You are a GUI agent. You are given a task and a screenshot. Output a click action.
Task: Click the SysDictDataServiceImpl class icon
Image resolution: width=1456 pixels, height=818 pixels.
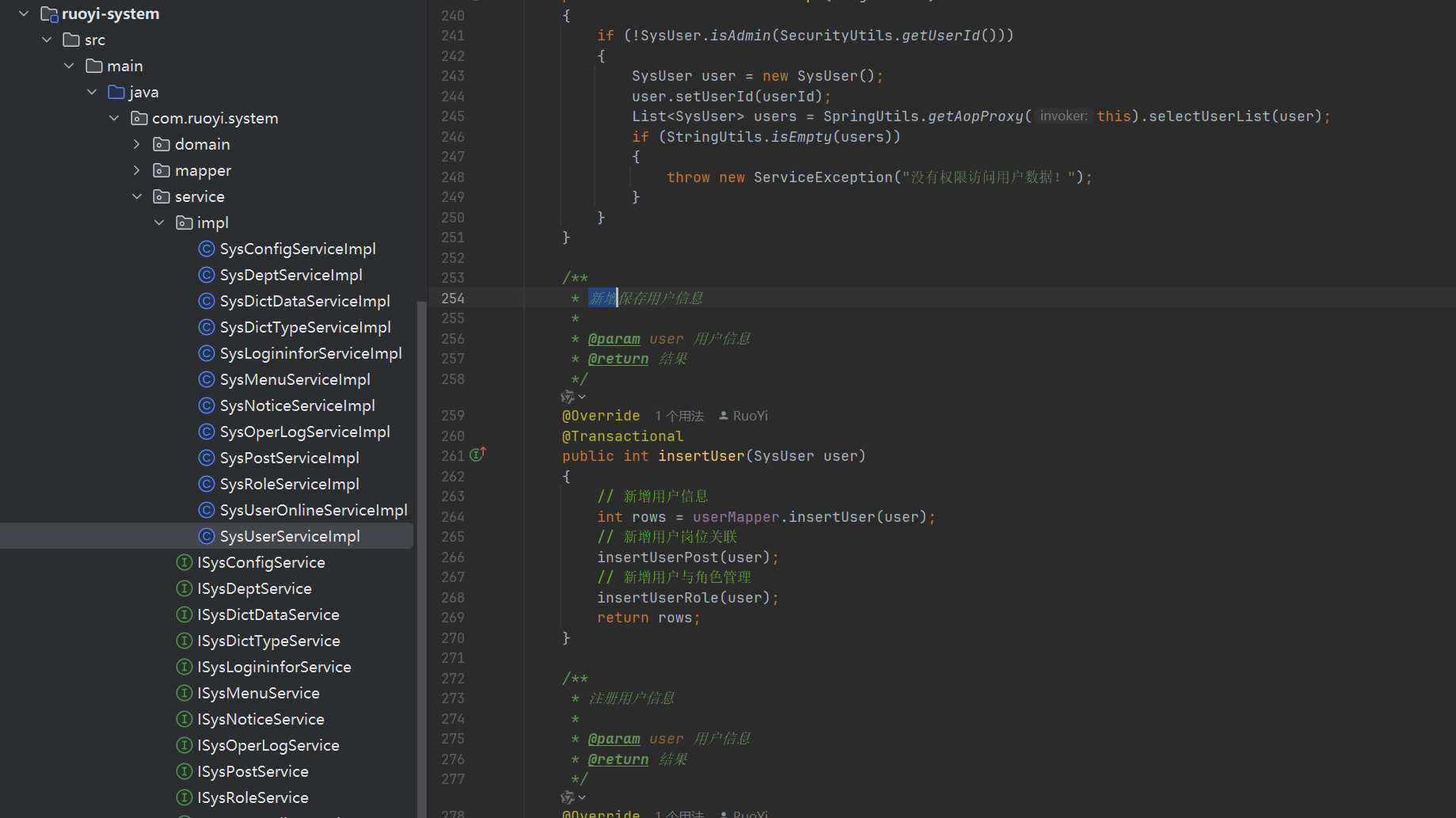click(207, 301)
